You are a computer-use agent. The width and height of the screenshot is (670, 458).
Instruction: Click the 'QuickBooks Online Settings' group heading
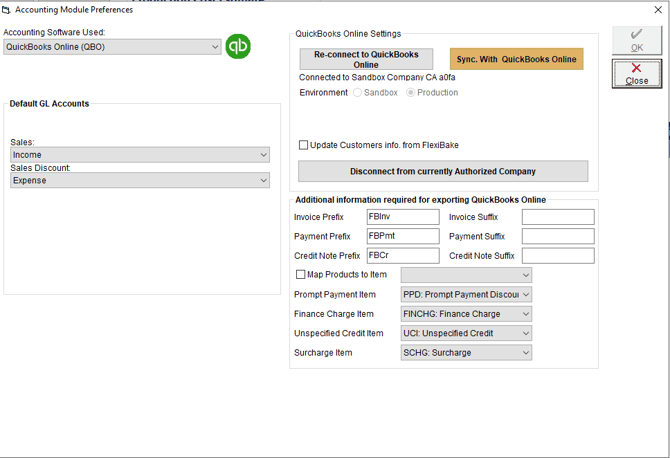pos(348,34)
